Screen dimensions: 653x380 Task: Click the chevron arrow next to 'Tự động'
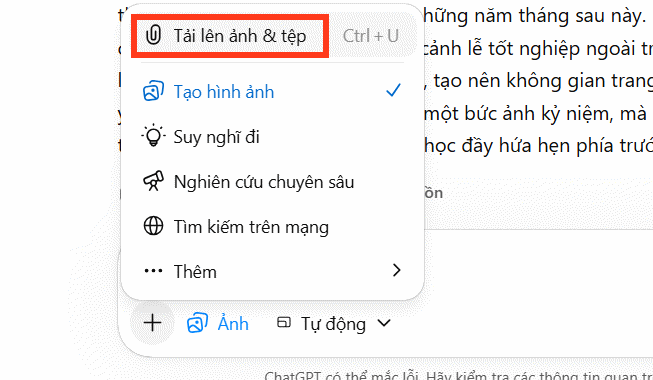pyautogui.click(x=384, y=323)
